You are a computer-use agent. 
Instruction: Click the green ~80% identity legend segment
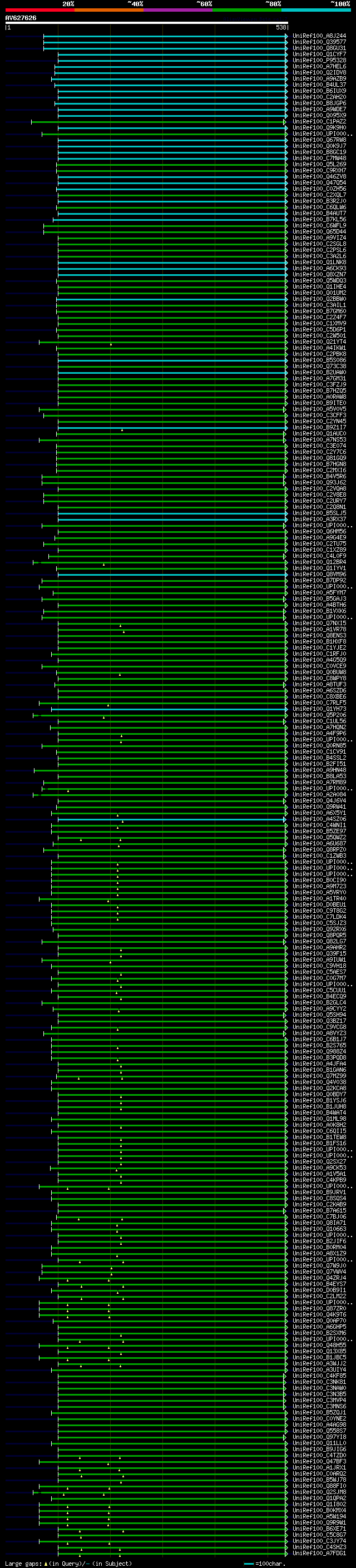tap(247, 10)
